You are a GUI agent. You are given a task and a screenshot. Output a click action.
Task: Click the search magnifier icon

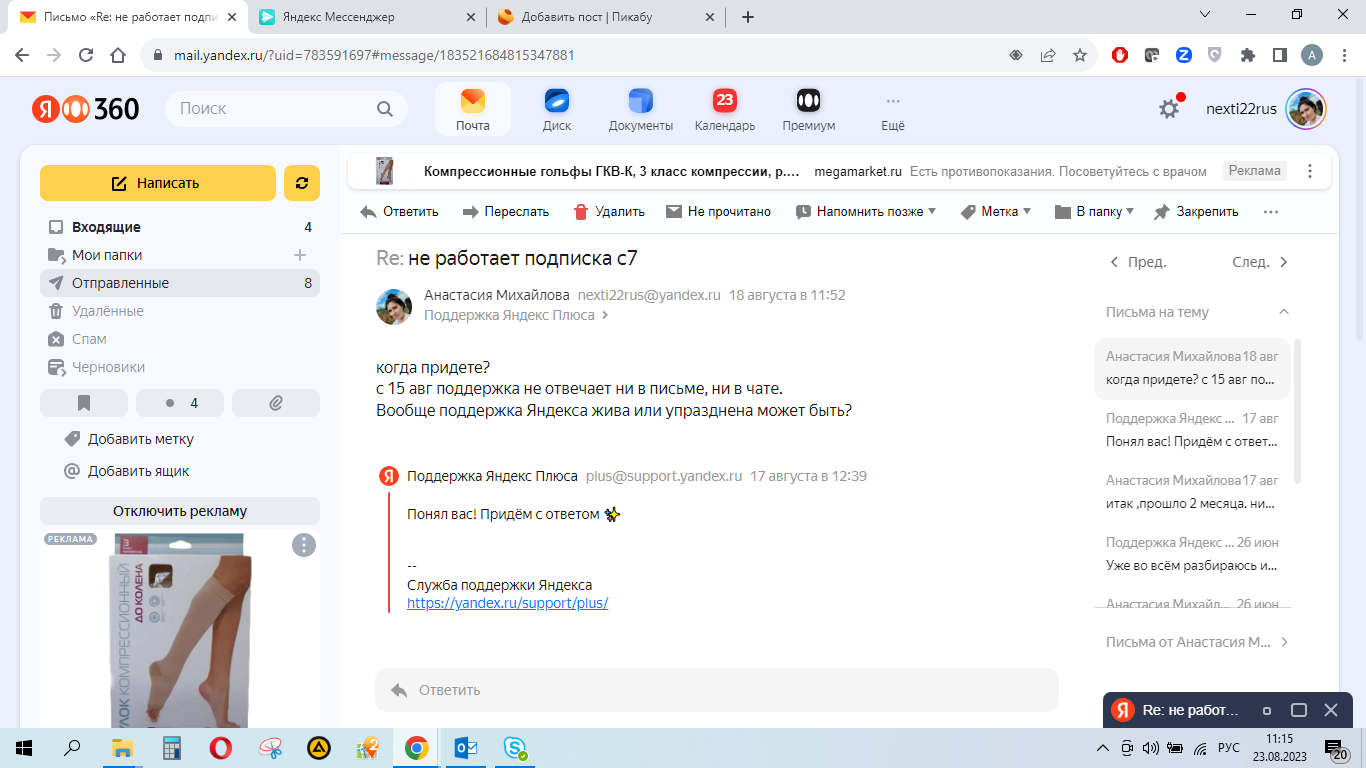385,109
